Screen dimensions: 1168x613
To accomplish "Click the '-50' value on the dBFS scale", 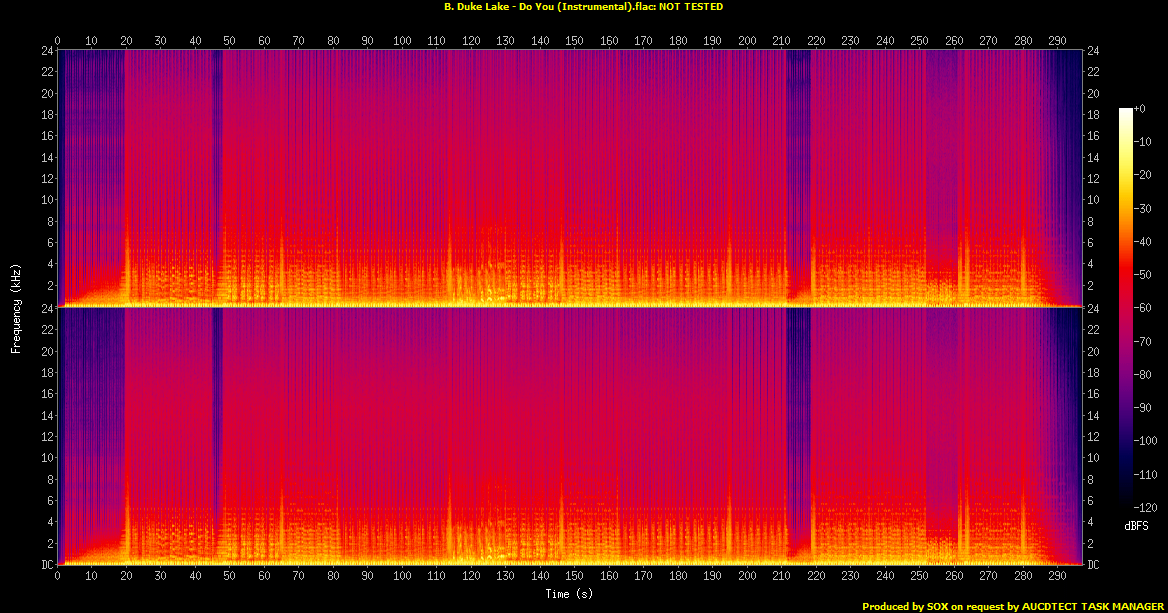I will tap(1143, 275).
